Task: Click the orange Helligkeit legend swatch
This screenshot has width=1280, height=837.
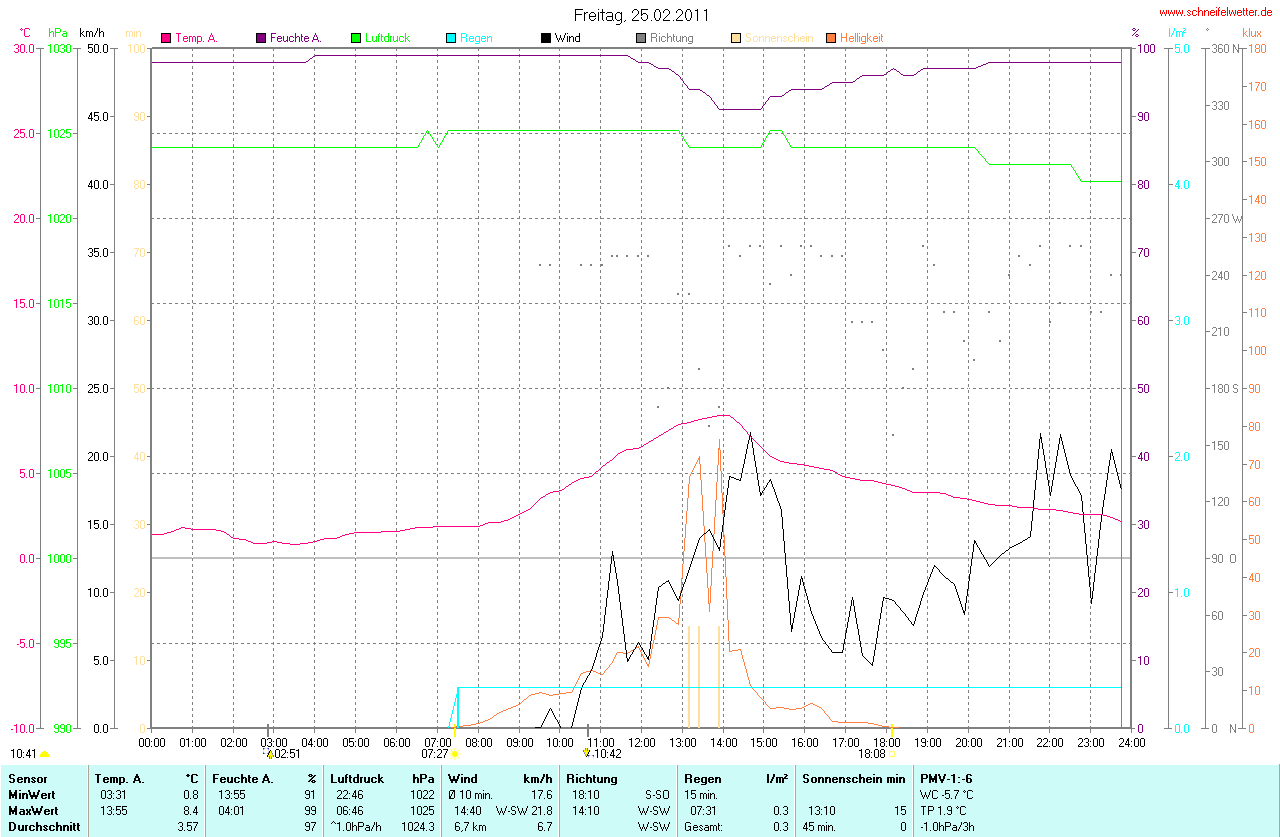Action: point(831,38)
